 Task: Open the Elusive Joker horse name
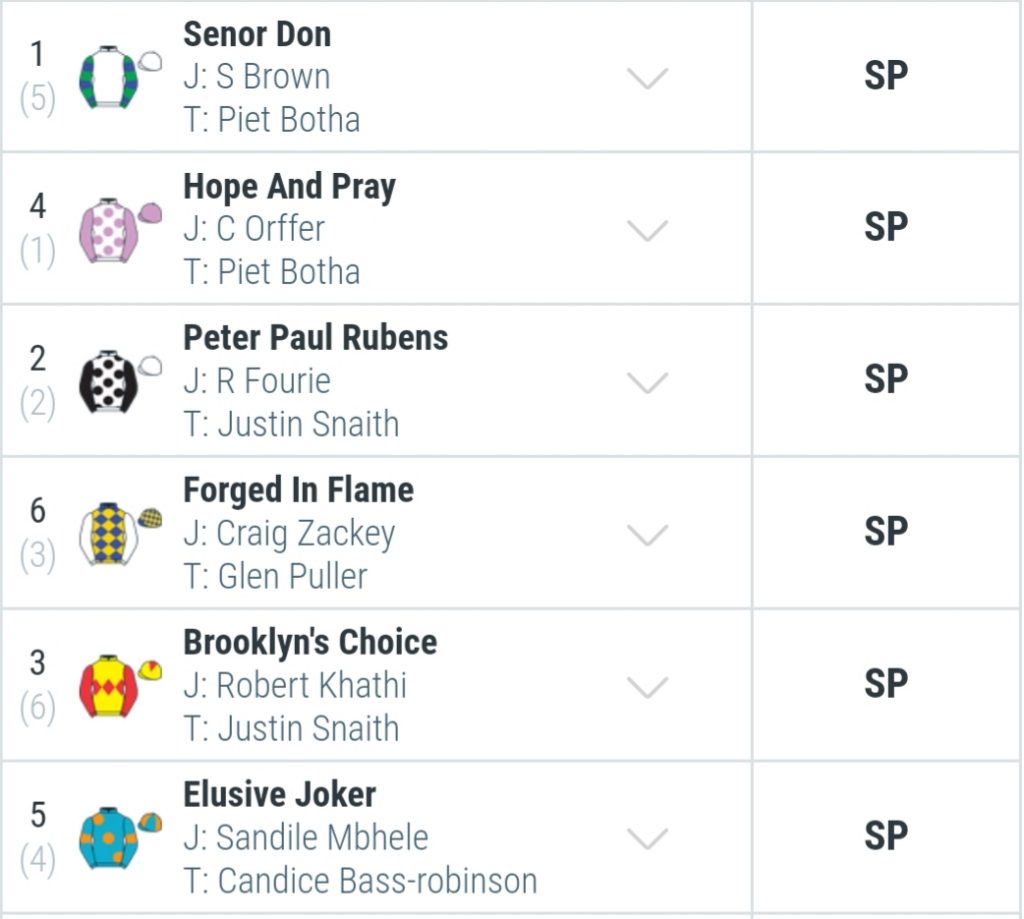[280, 794]
